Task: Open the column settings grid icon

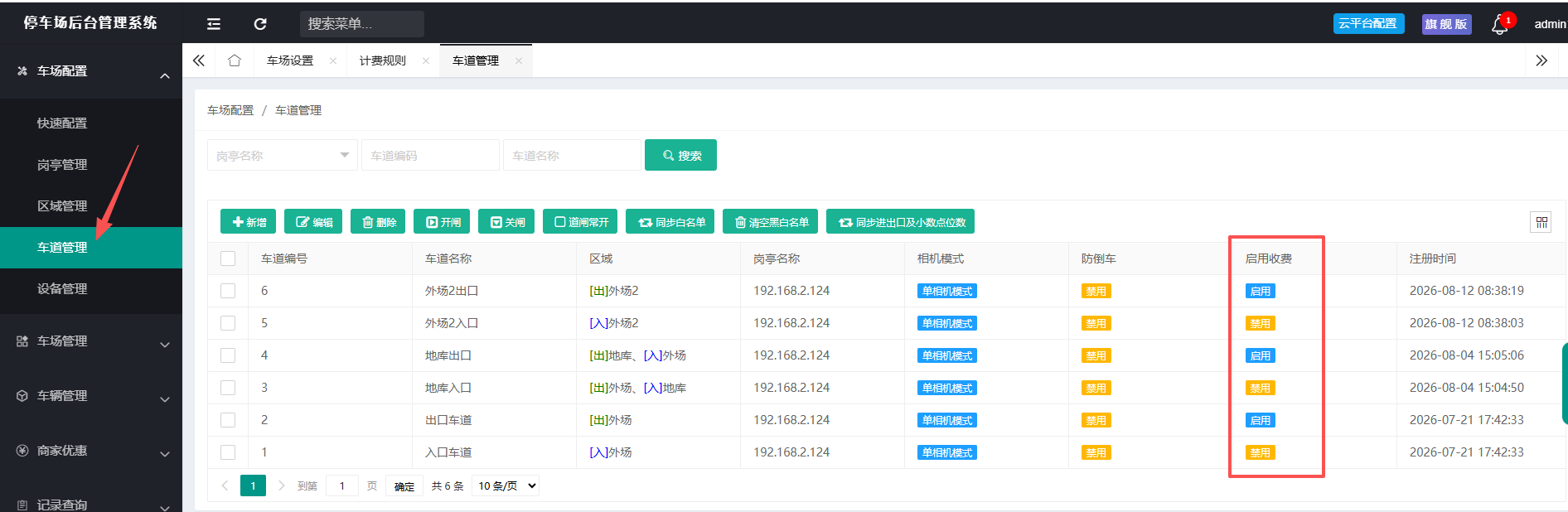Action: pos(1541,222)
